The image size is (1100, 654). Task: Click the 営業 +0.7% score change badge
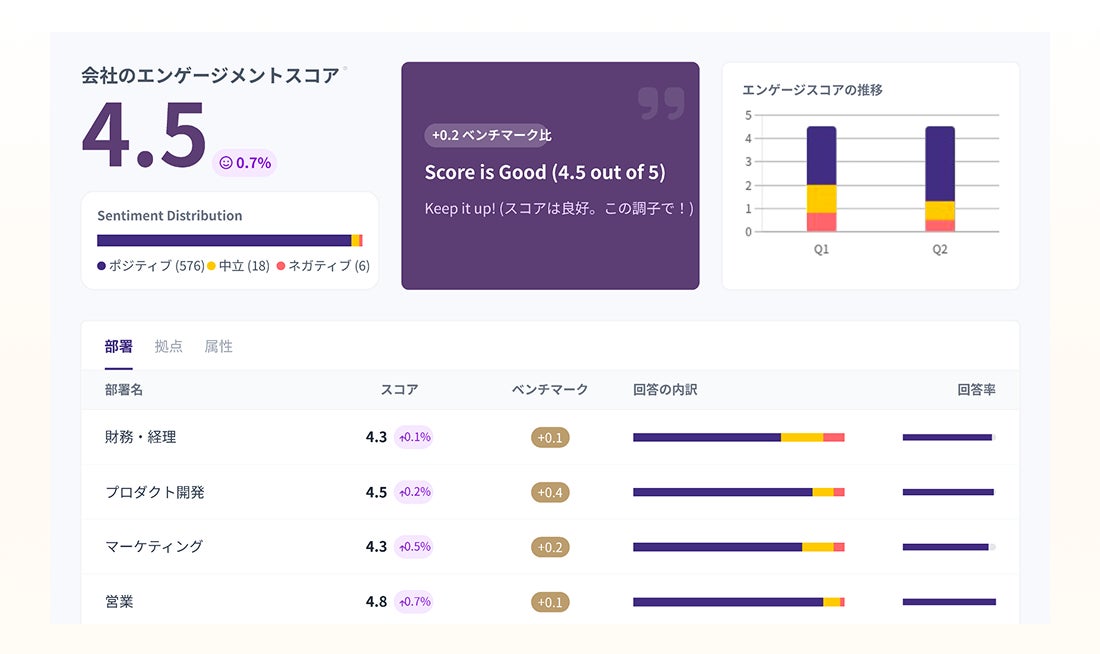[x=414, y=602]
